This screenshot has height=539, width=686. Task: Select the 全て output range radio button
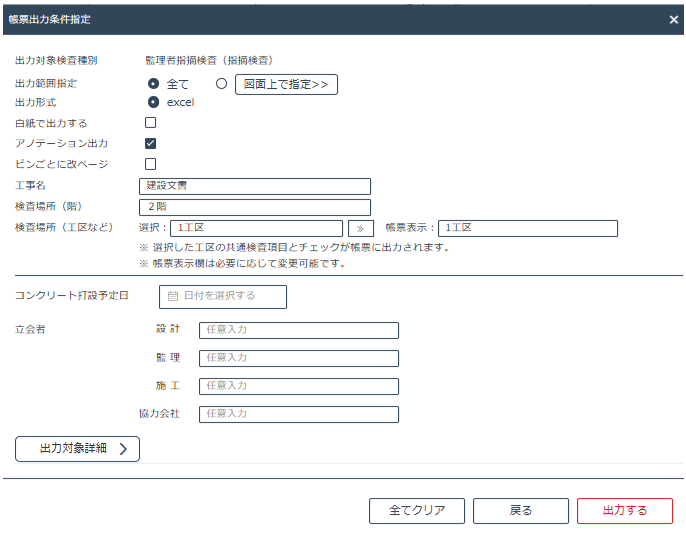point(154,84)
